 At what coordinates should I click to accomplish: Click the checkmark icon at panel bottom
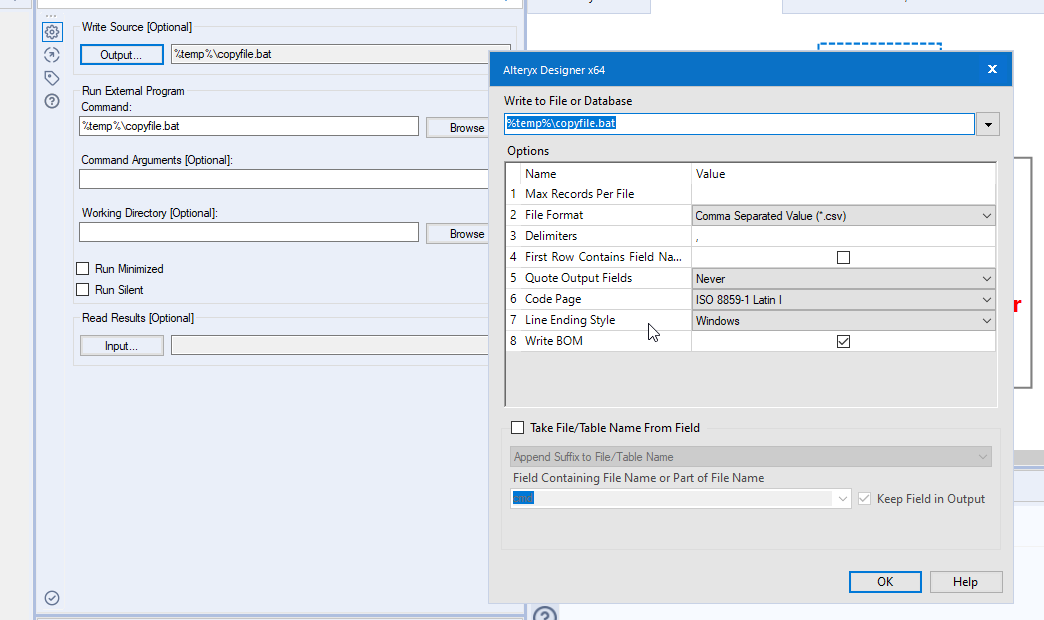[x=52, y=598]
